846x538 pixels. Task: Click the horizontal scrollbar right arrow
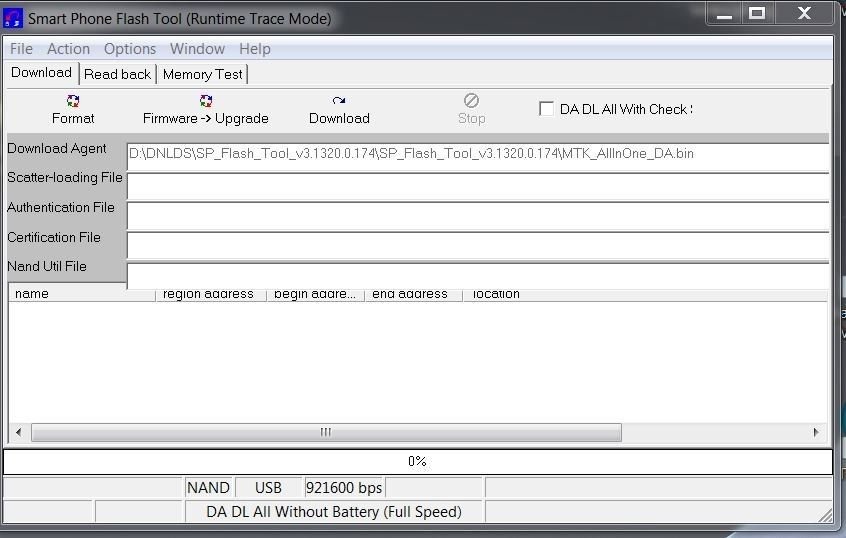tap(816, 432)
